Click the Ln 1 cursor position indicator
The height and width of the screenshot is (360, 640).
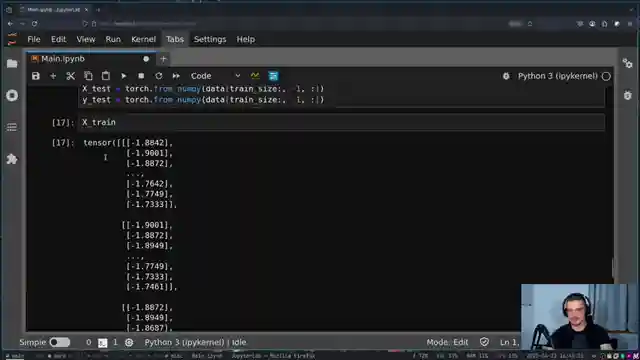tap(510, 342)
